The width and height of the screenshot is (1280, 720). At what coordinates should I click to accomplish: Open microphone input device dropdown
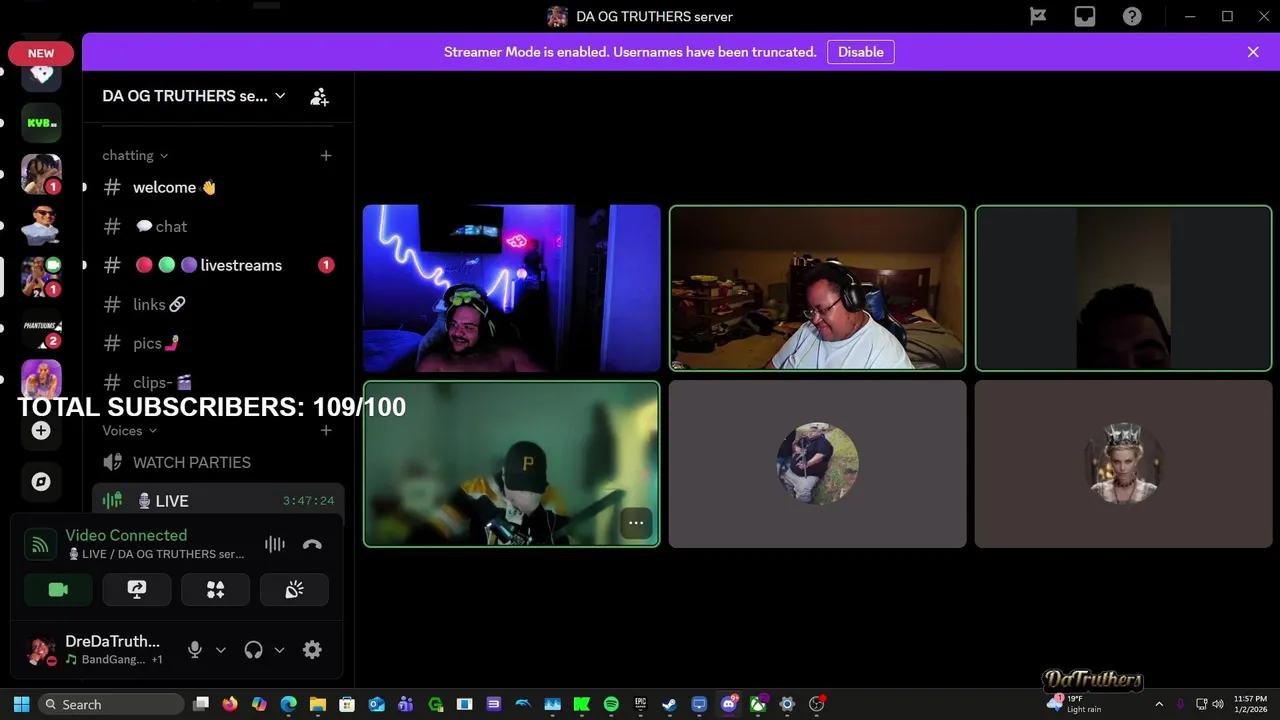pyautogui.click(x=221, y=650)
